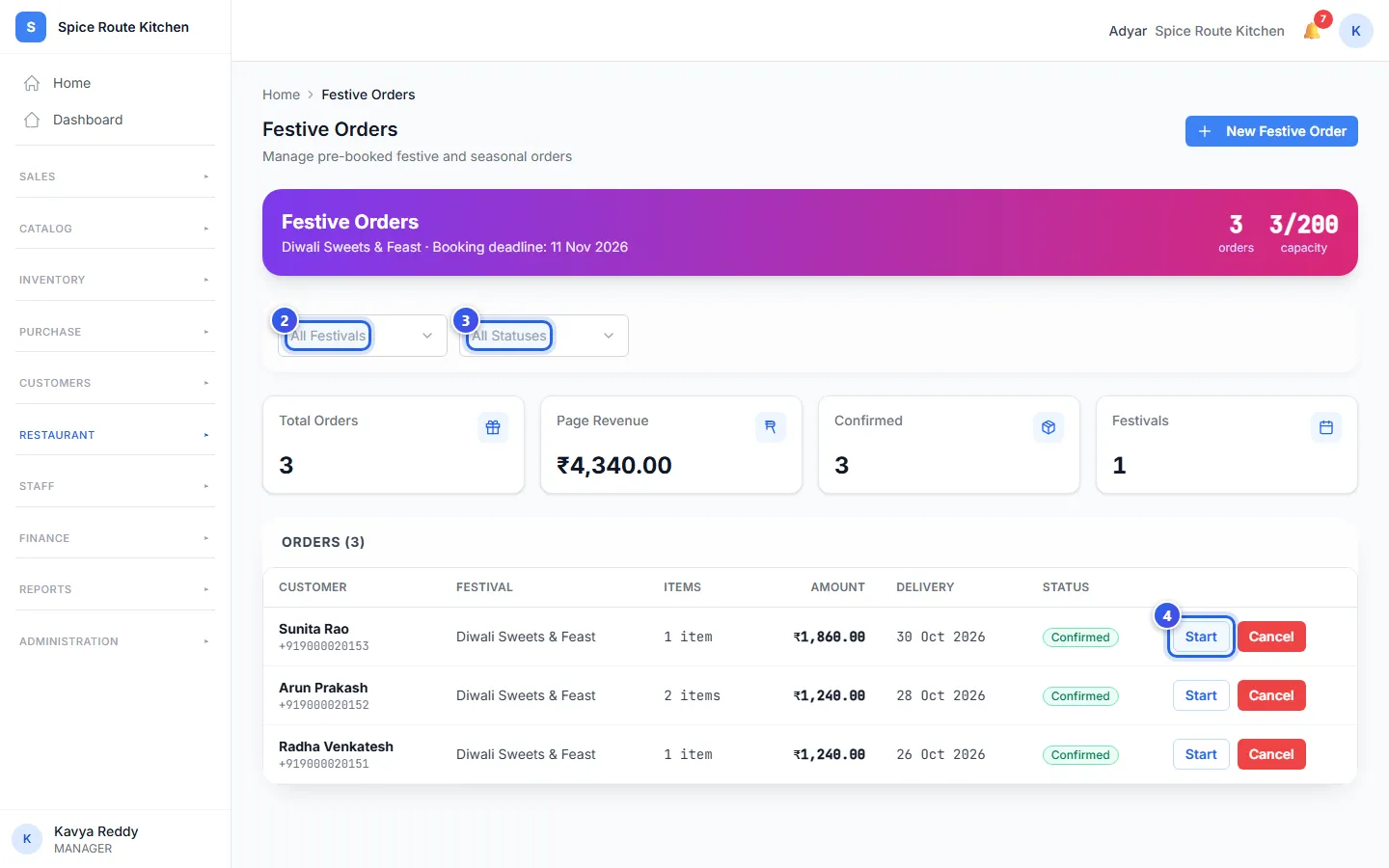1389x868 pixels.
Task: Click the Home icon in sidebar
Action: [x=32, y=83]
